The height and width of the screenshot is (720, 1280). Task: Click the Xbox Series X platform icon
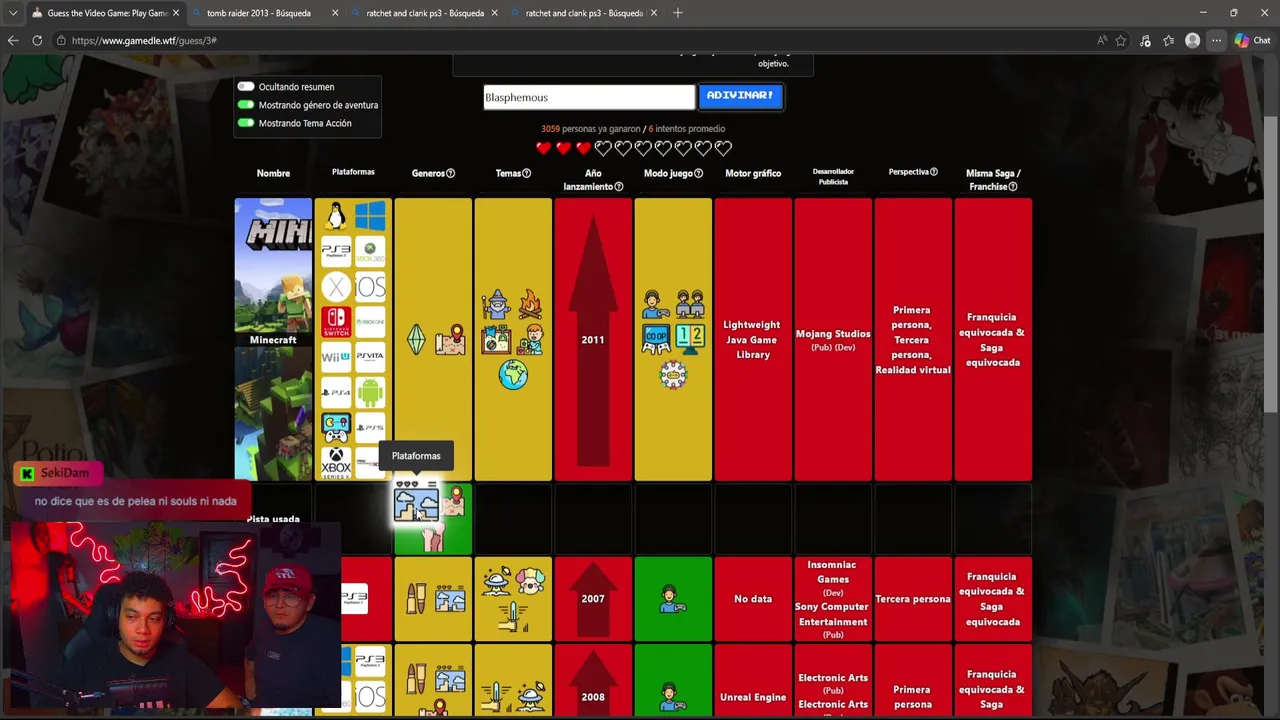click(x=336, y=463)
